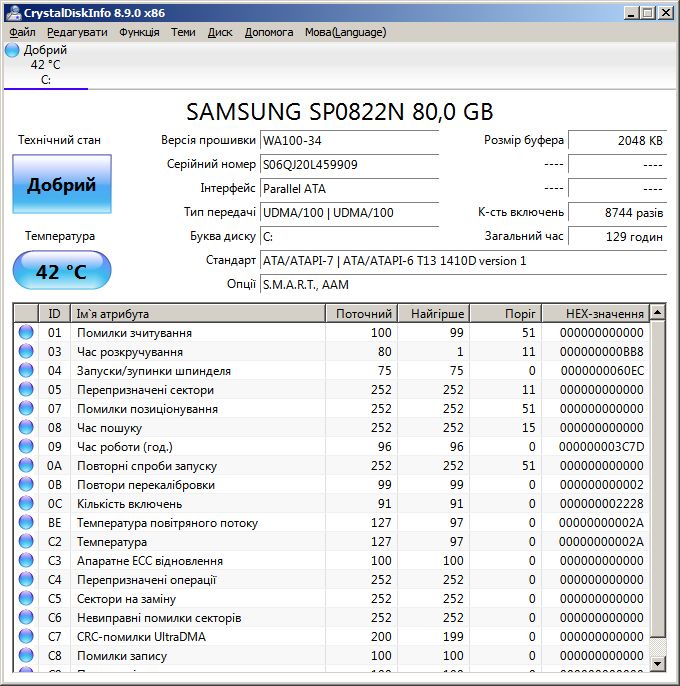The width and height of the screenshot is (680, 686).
Task: Click status orb for C2 Температура
Action: tap(26, 542)
